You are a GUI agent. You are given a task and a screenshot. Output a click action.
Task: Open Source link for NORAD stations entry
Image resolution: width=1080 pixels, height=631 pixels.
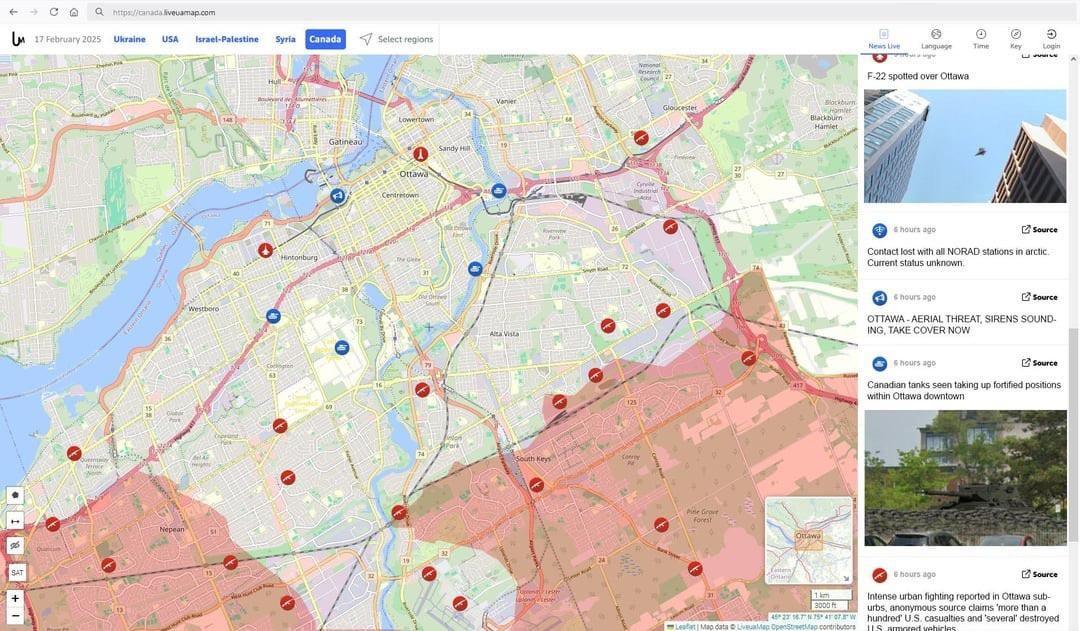[1039, 229]
